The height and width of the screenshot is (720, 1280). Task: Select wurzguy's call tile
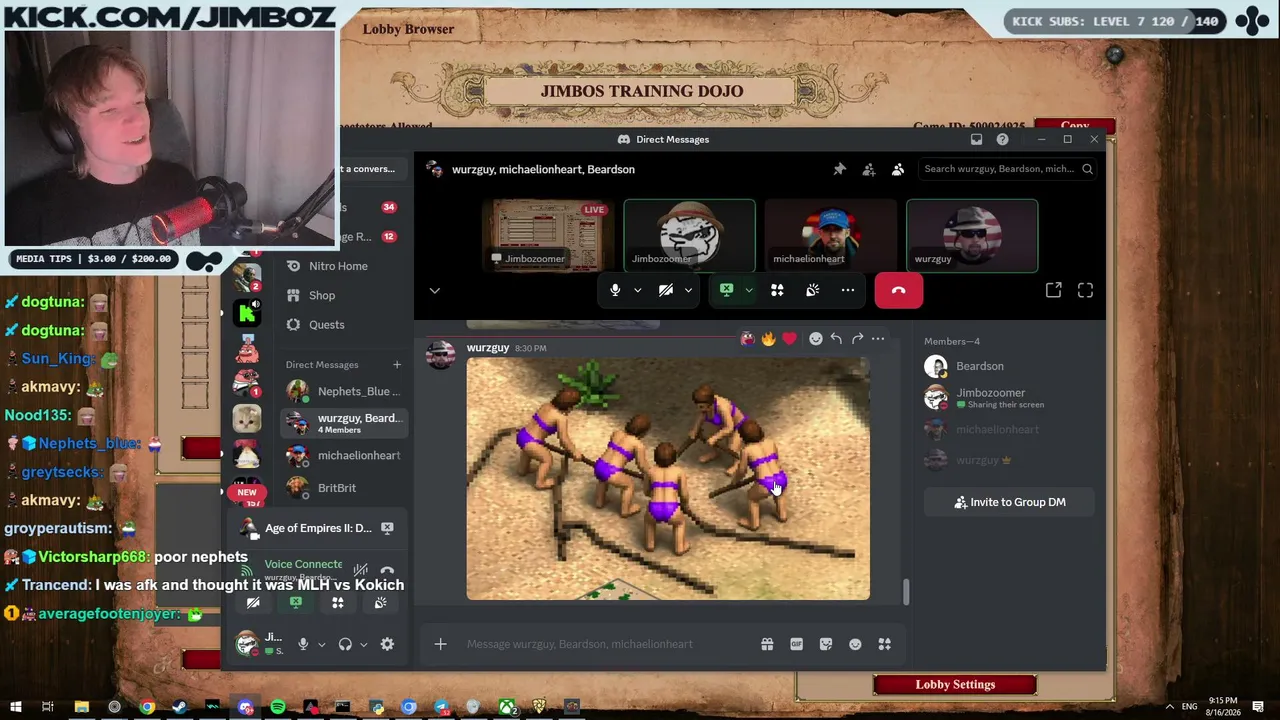pos(972,236)
